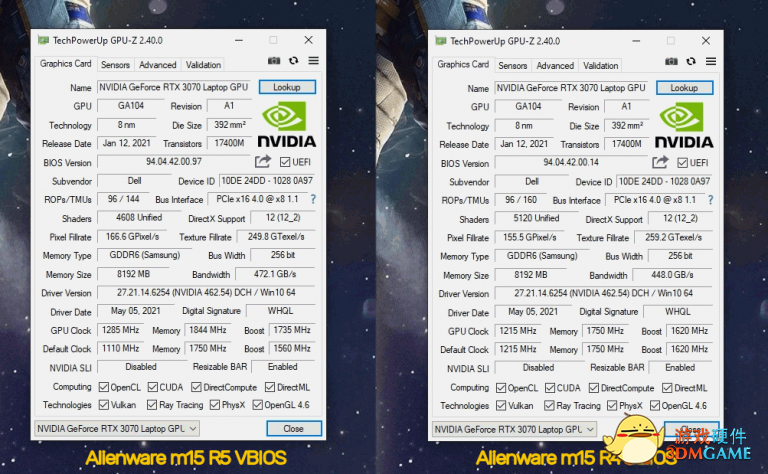
Task: Take a screenshot via camera icon in R4 window
Action: click(x=671, y=61)
